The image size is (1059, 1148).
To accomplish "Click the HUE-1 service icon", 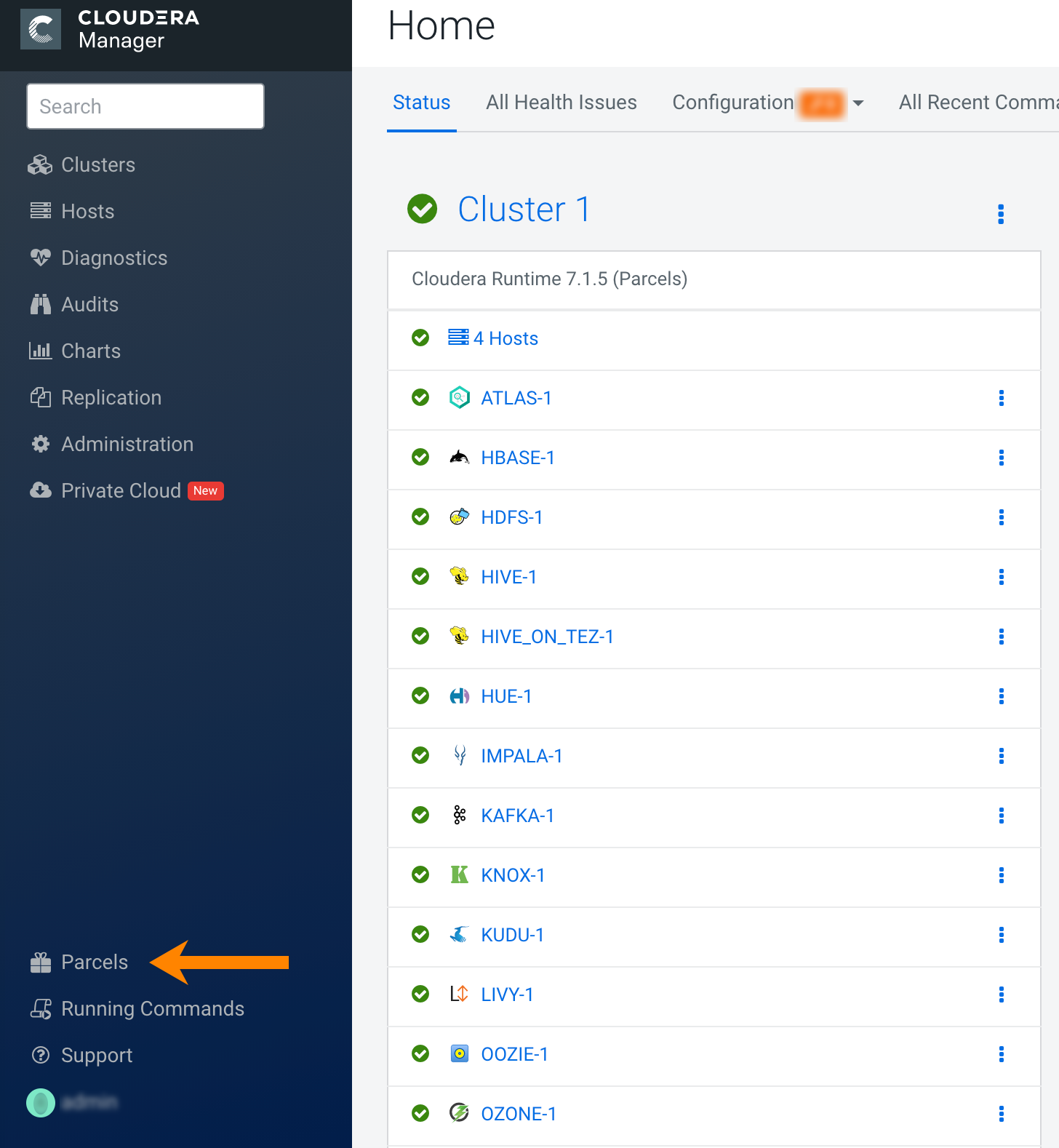I will pos(460,696).
